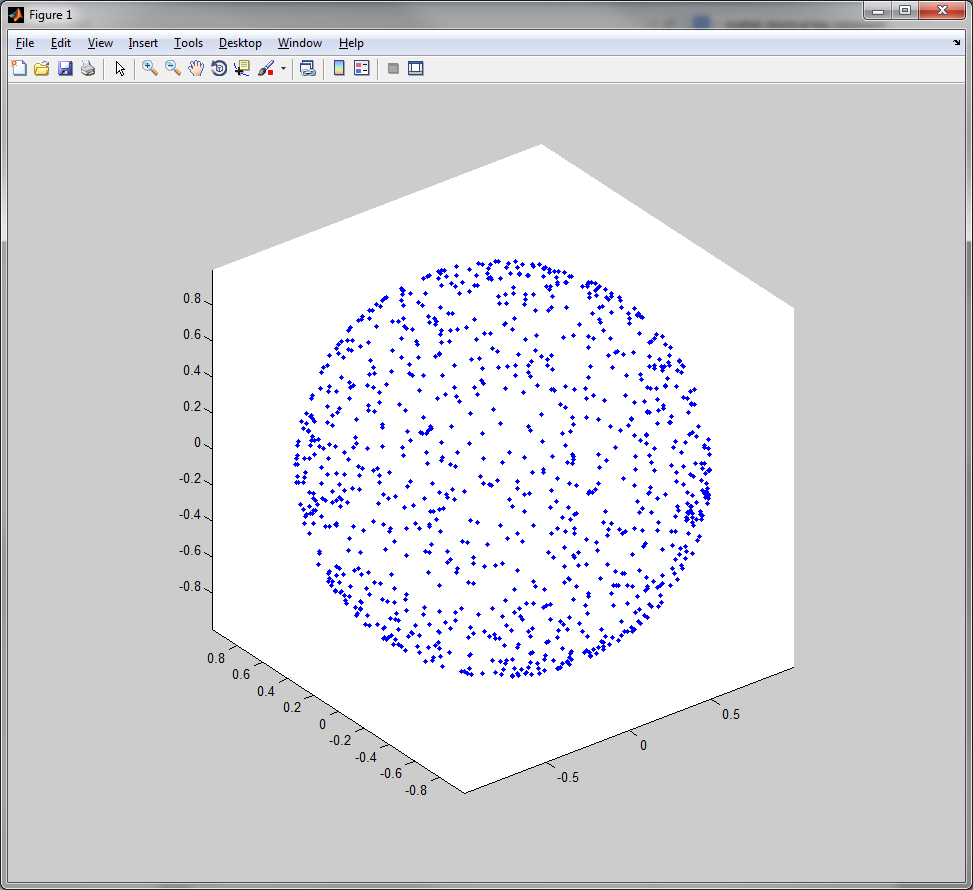Screen dimensions: 973x890
Task: Activate the Zoom In magnifier tool
Action: click(x=150, y=68)
